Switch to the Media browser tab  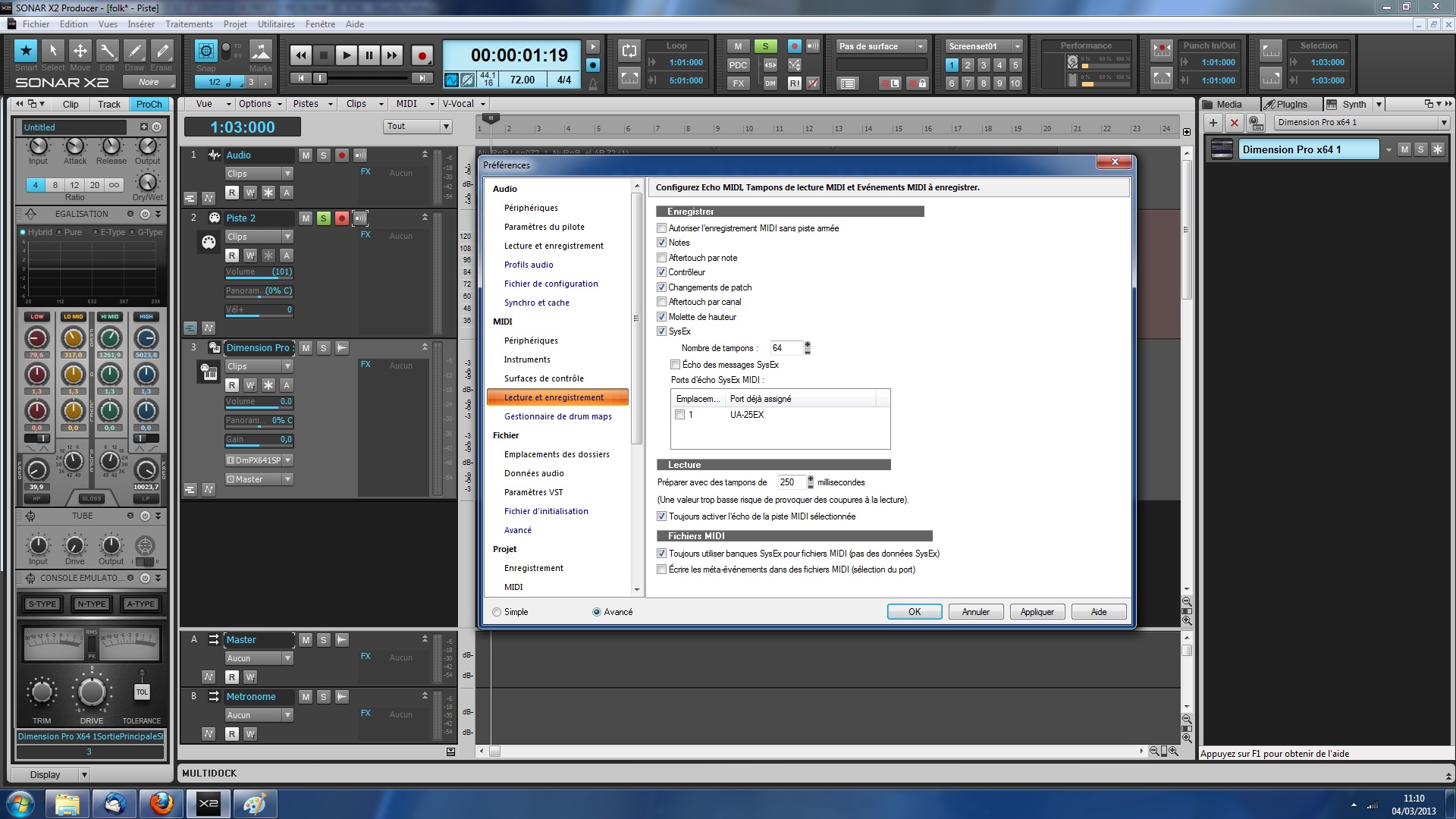point(1228,105)
